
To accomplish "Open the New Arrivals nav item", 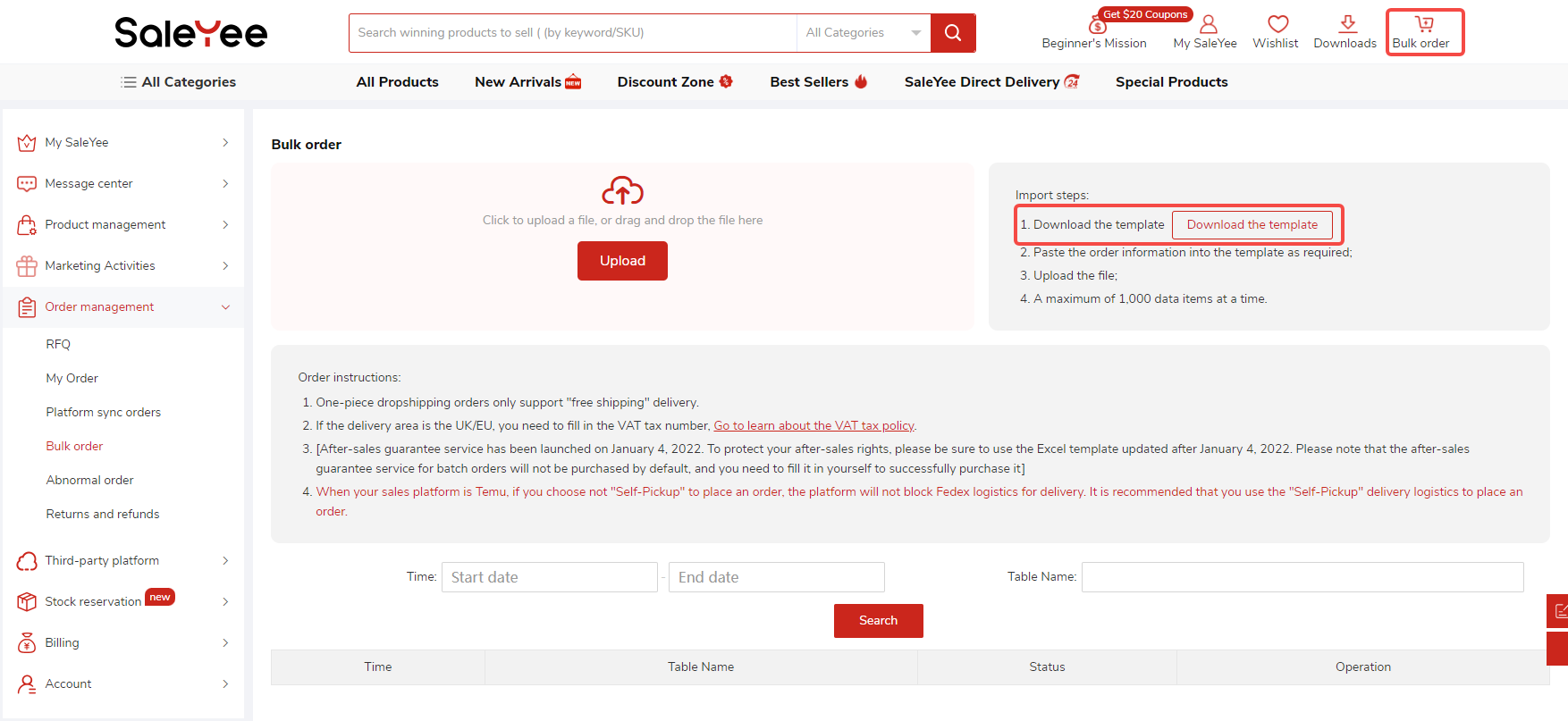I will [x=518, y=82].
